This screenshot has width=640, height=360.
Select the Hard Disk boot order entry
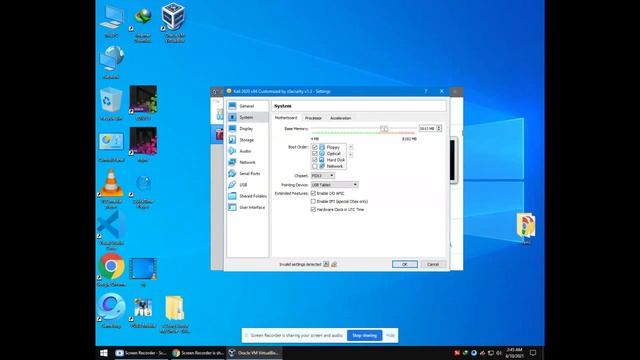pos(329,160)
